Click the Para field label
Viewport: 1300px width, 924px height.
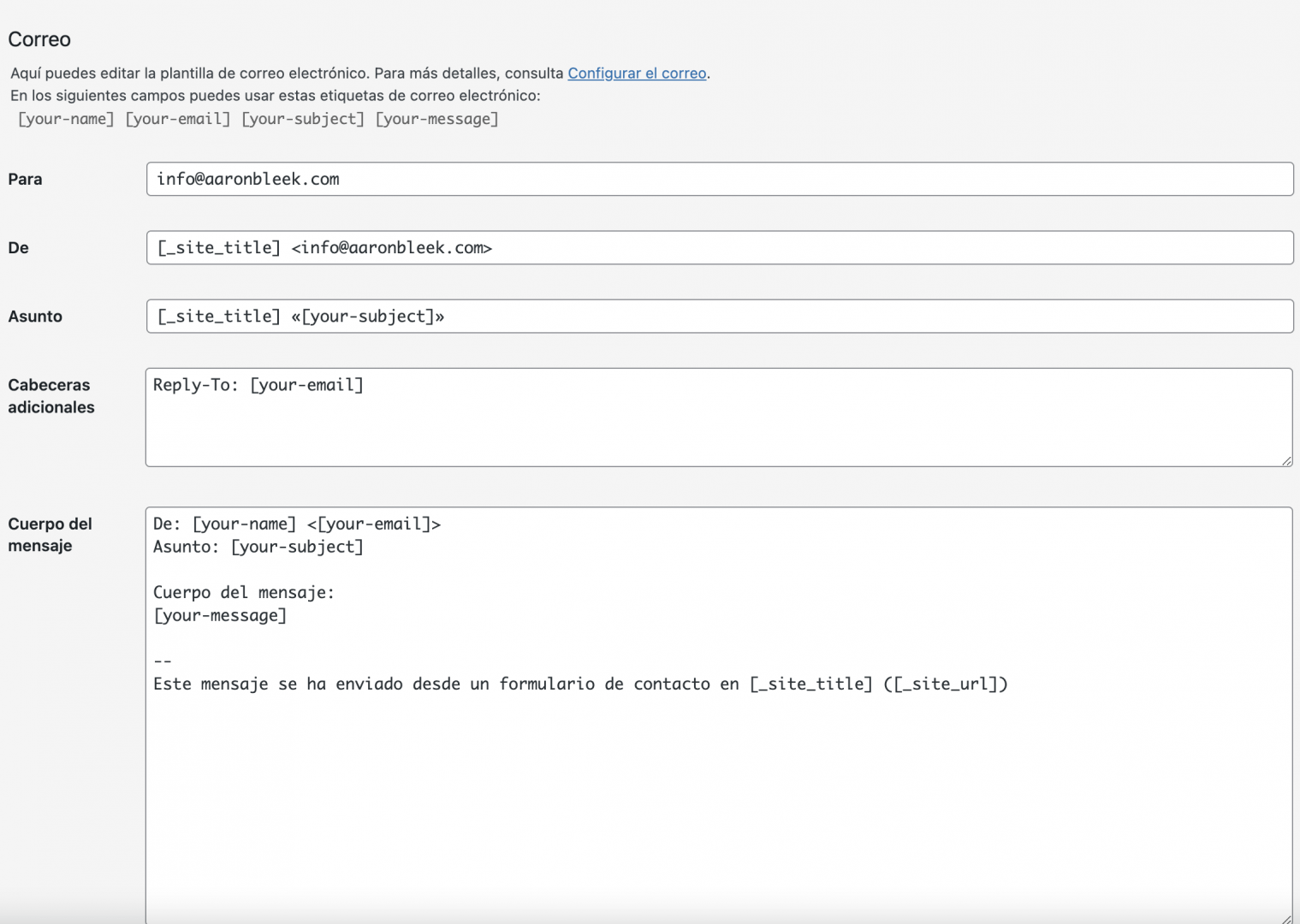click(25, 179)
